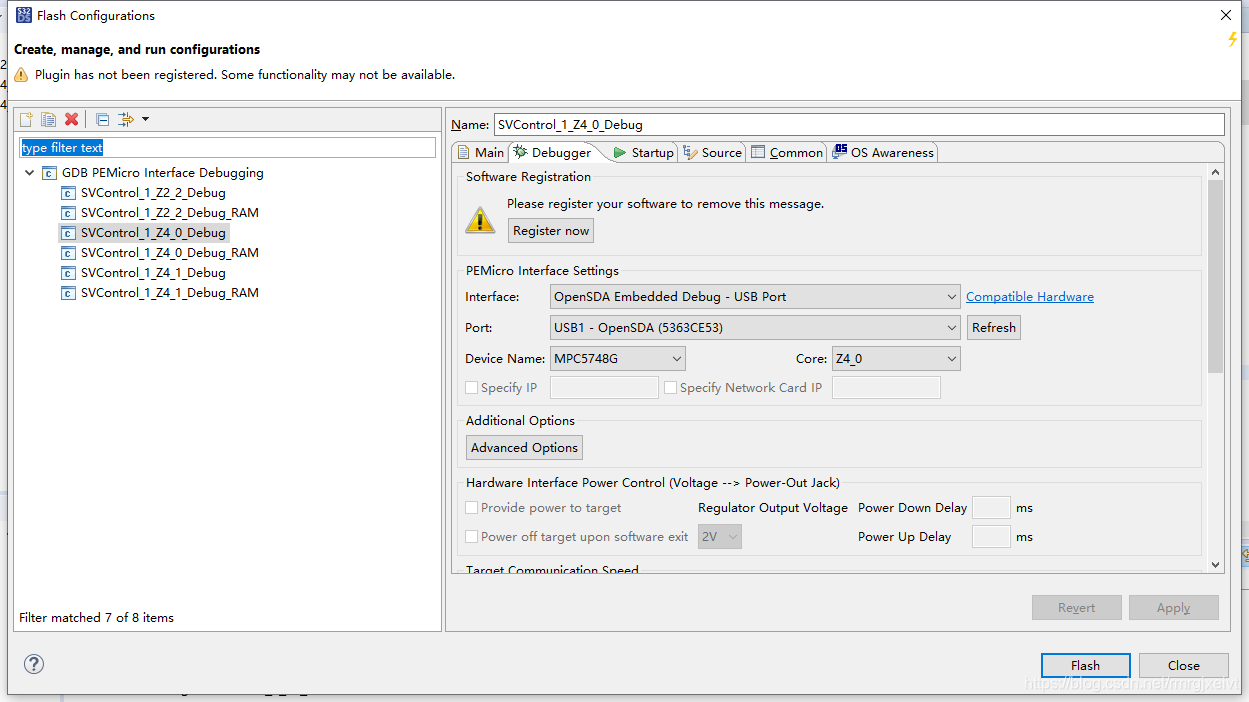Toggle the Specify IP checkbox
This screenshot has height=702, width=1249.
(472, 387)
